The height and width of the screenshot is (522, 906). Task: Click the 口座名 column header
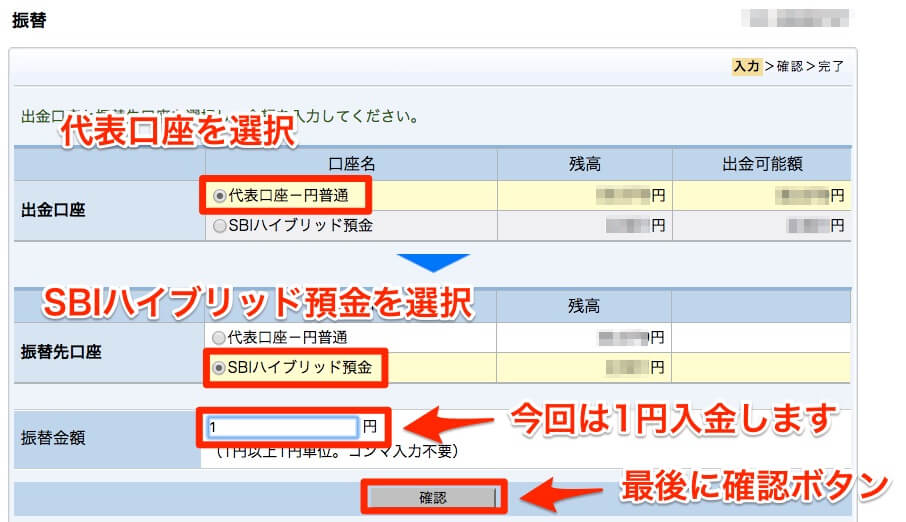[x=351, y=164]
